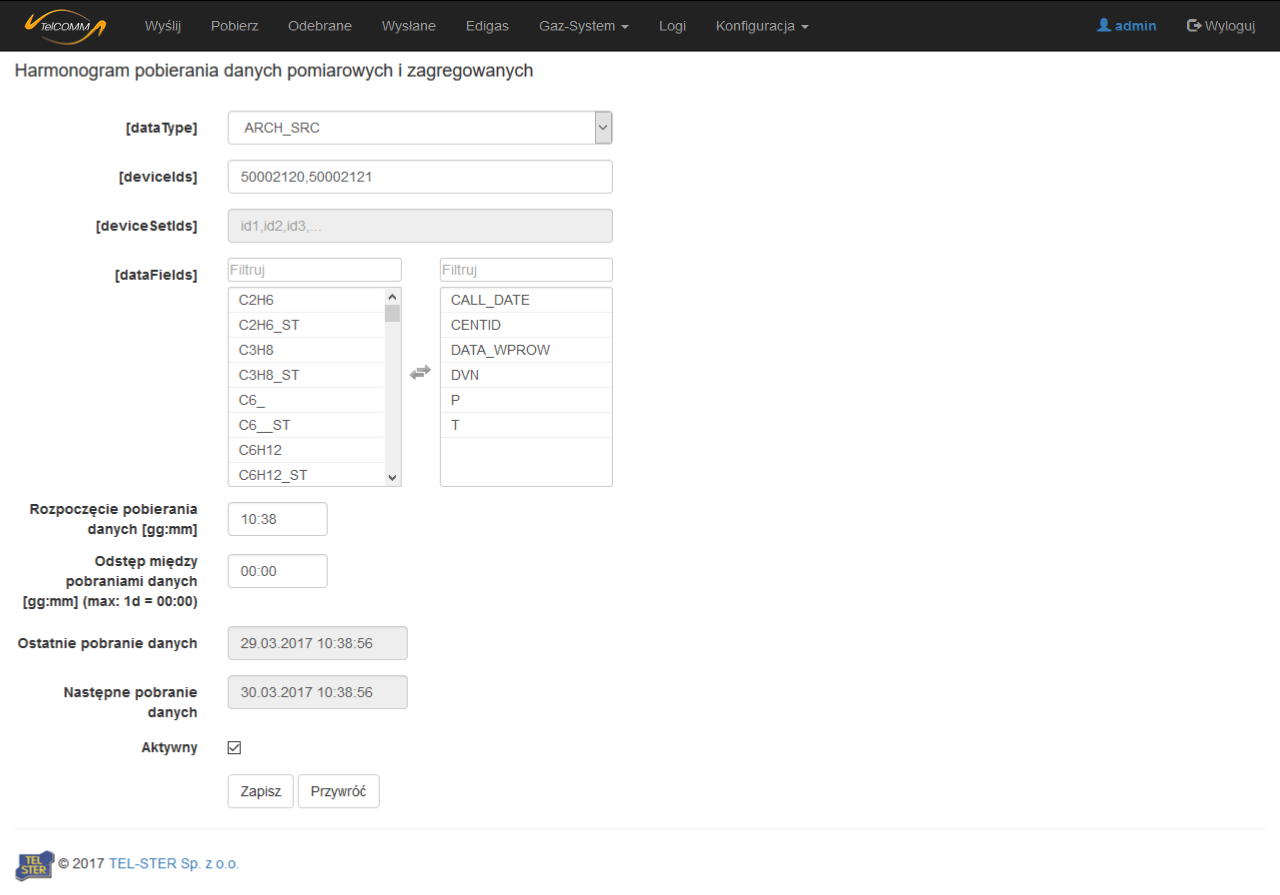This screenshot has width=1280, height=895.
Task: Open the Wyślij menu item
Action: pyautogui.click(x=163, y=26)
